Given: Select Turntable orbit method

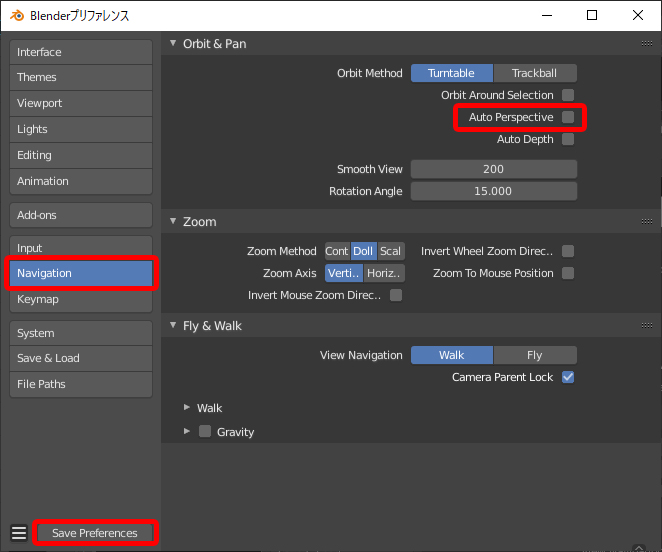Looking at the screenshot, I should (x=451, y=73).
